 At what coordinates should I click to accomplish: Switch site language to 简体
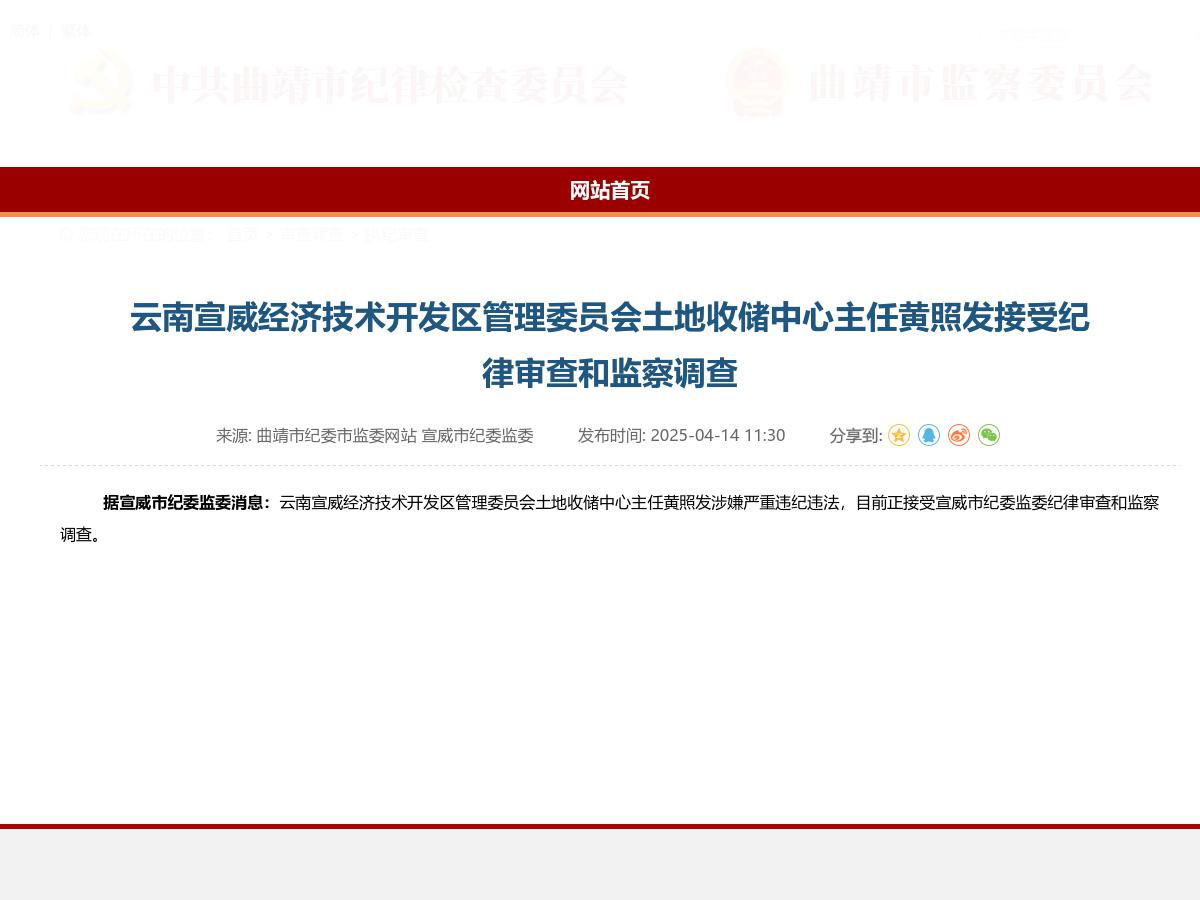tap(25, 31)
